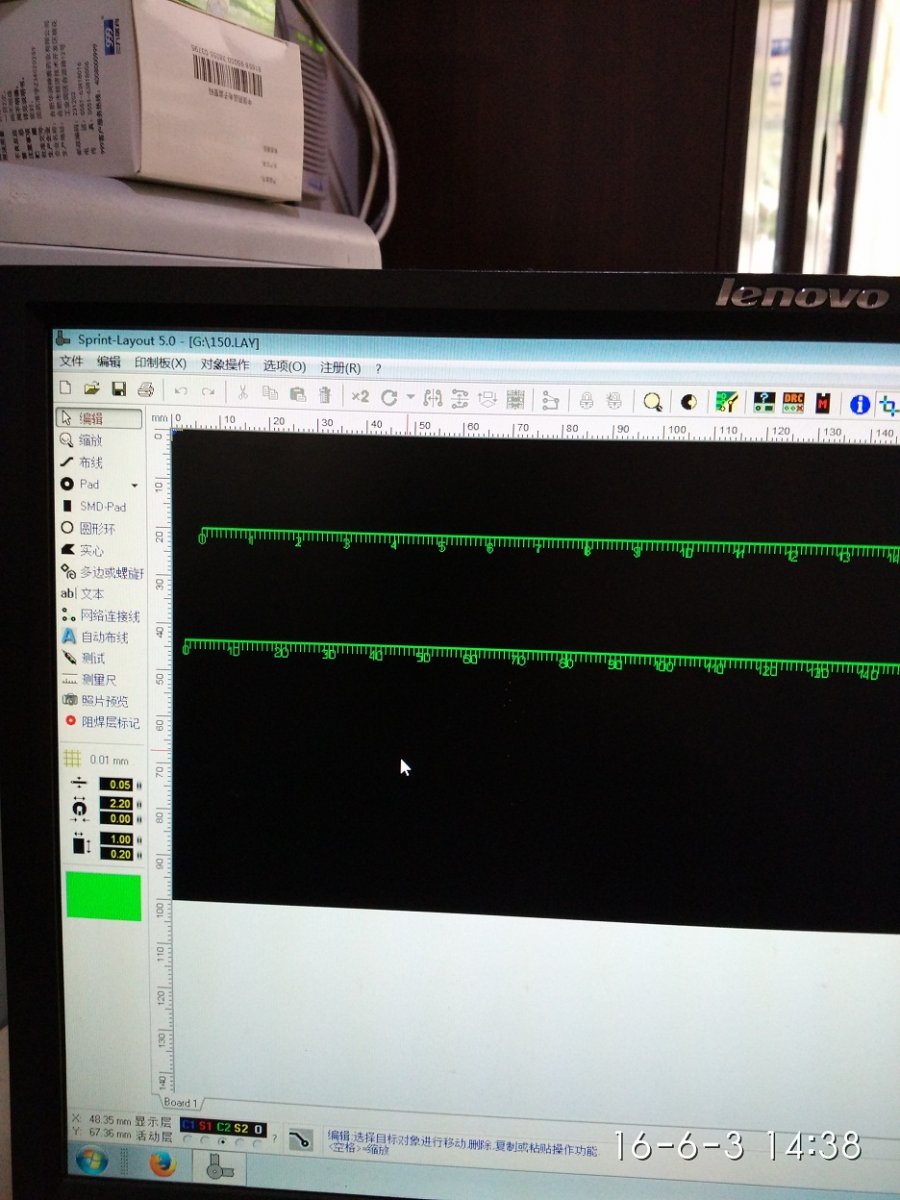Screen dimensions: 900x1200
Task: Open the 照片预览 photo view
Action: 102,701
